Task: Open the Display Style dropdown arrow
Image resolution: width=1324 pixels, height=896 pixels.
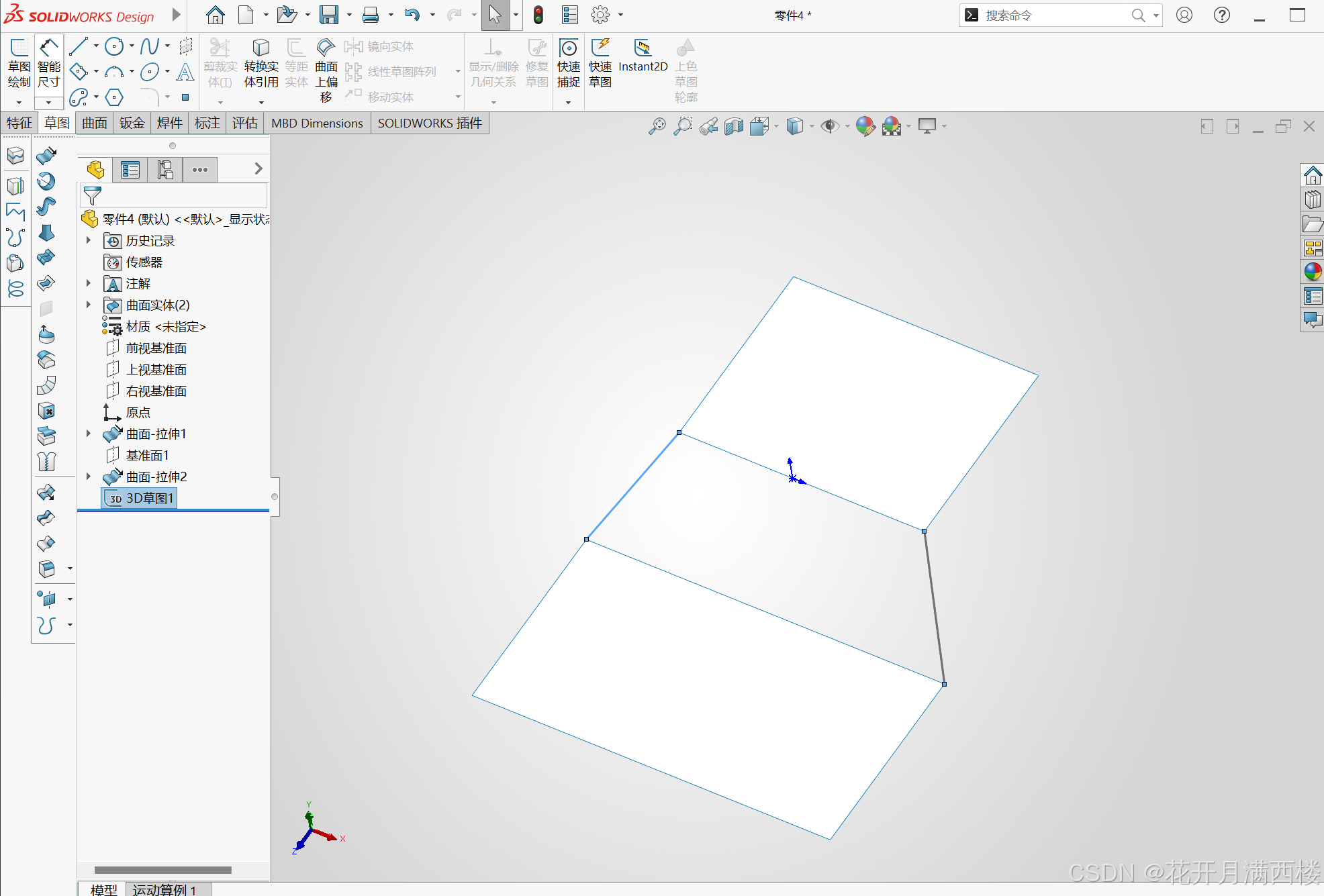Action: point(812,126)
